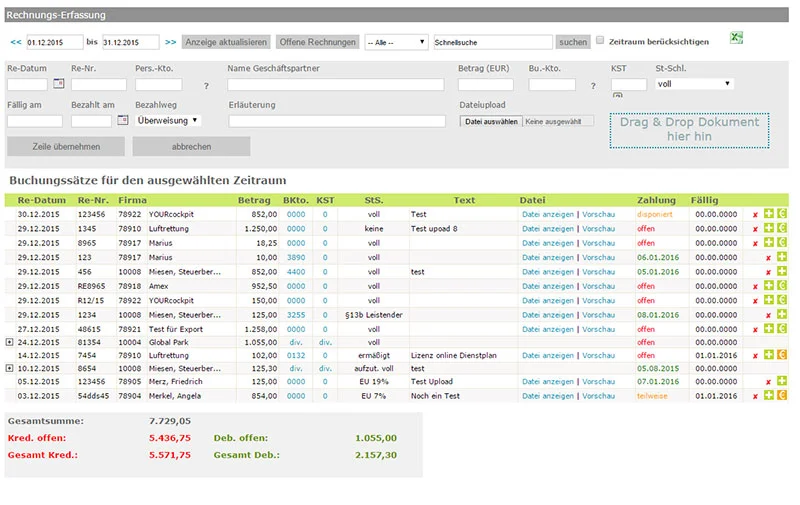
Task: Click the abbrechen button
Action: click(191, 146)
